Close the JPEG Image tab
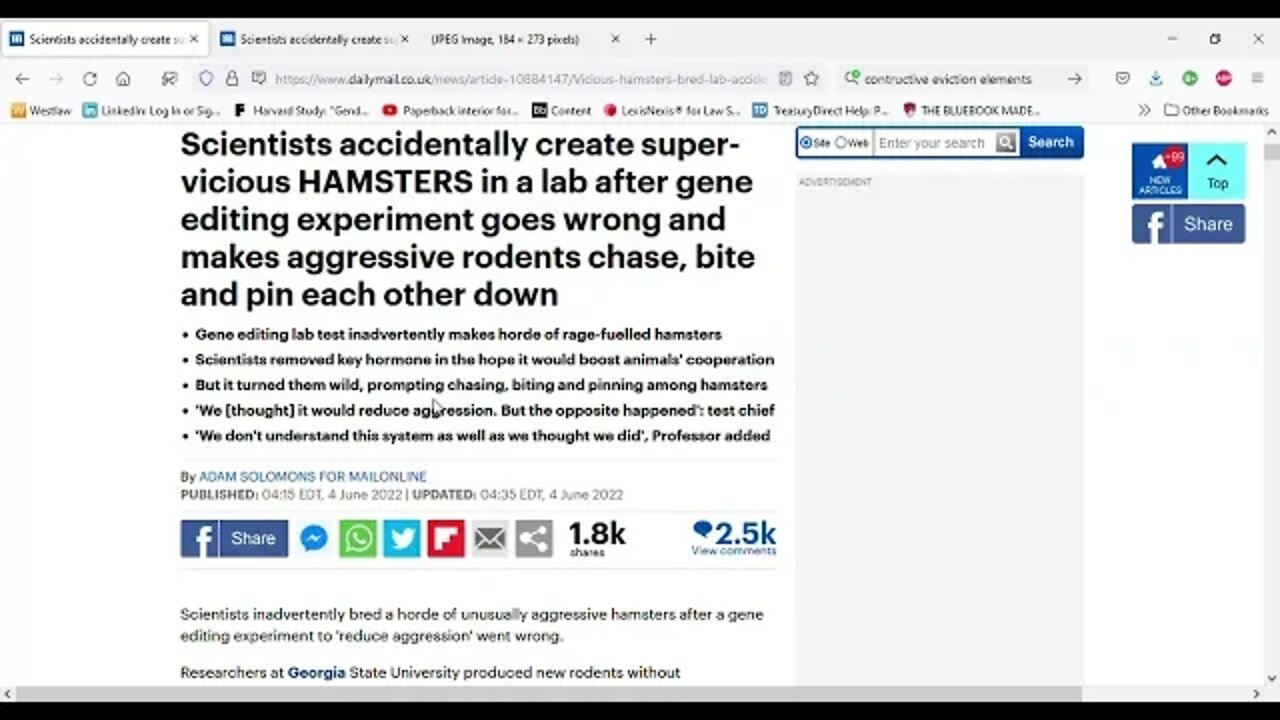This screenshot has height=720, width=1280. pyautogui.click(x=615, y=39)
